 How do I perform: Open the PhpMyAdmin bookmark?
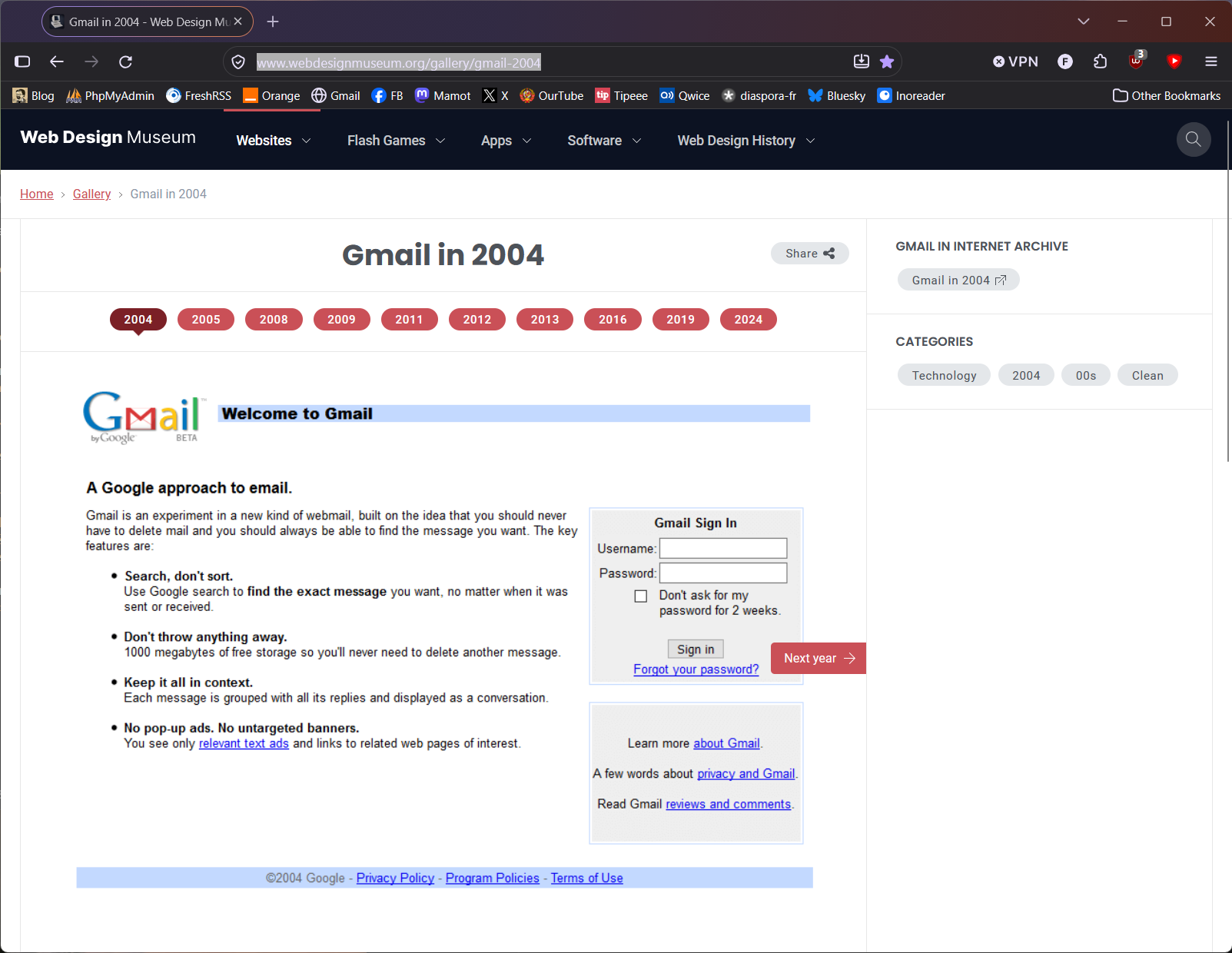[111, 96]
